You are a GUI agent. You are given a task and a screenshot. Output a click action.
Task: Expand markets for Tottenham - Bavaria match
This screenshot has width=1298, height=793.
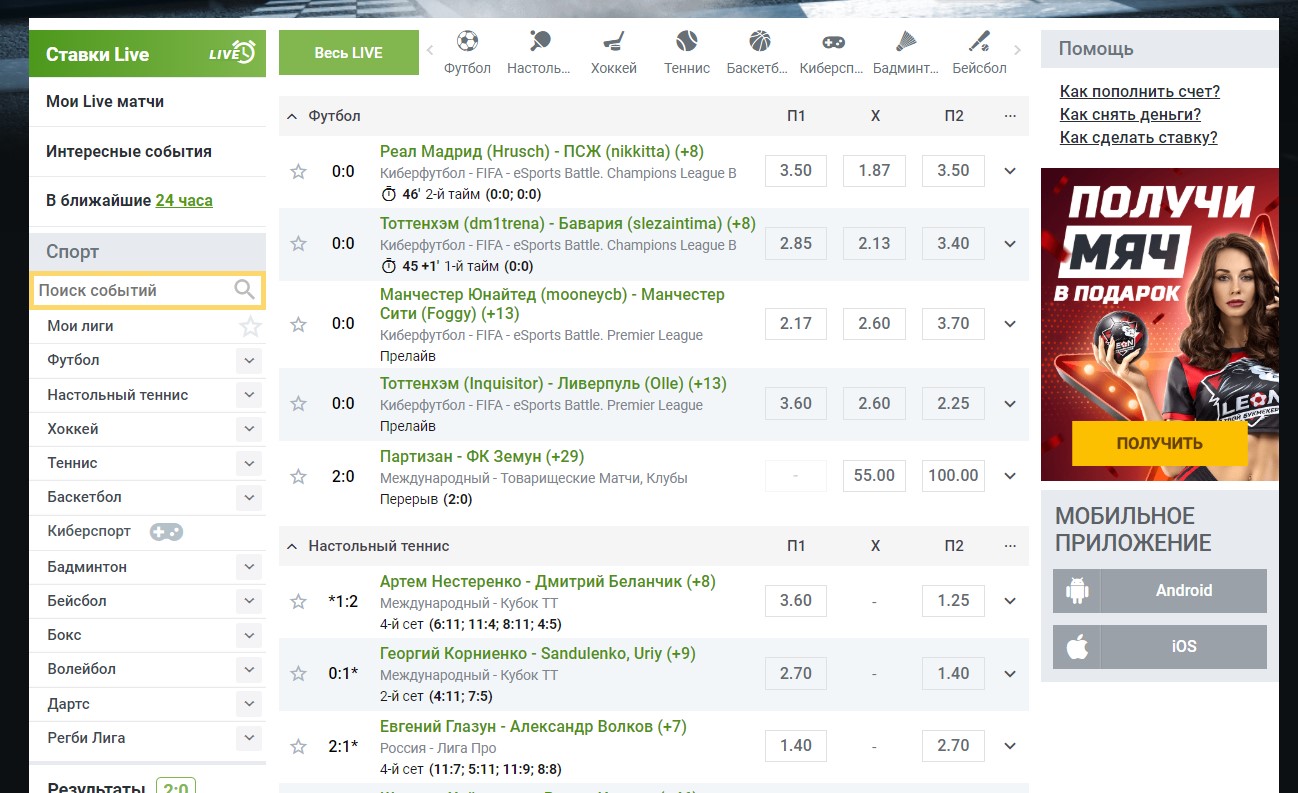click(x=1010, y=244)
